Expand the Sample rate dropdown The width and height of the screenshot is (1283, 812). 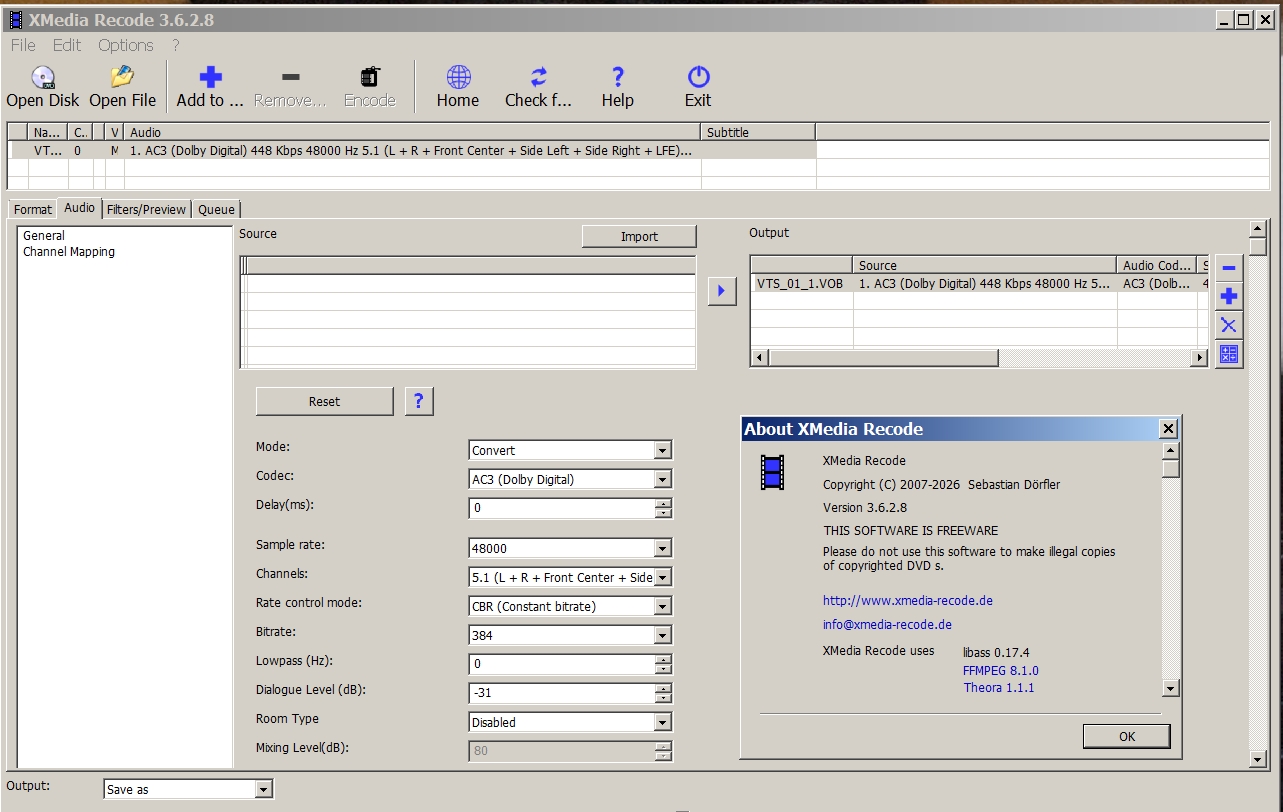pos(662,549)
